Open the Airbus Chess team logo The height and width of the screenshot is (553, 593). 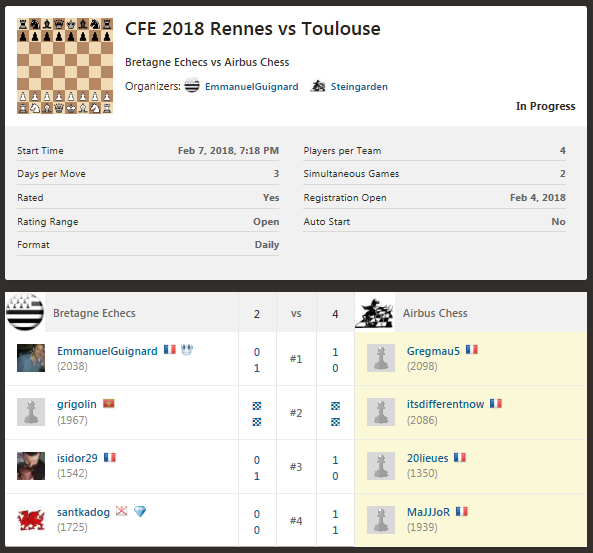(375, 312)
